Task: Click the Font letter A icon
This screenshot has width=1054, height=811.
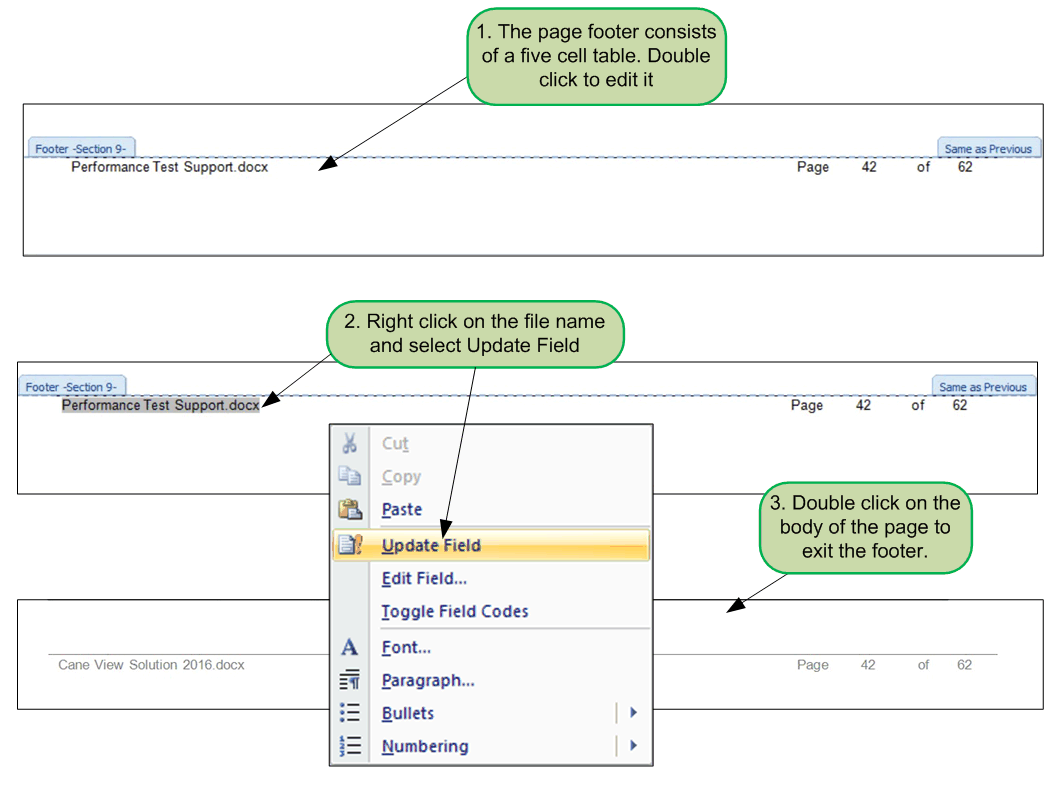Action: 349,646
